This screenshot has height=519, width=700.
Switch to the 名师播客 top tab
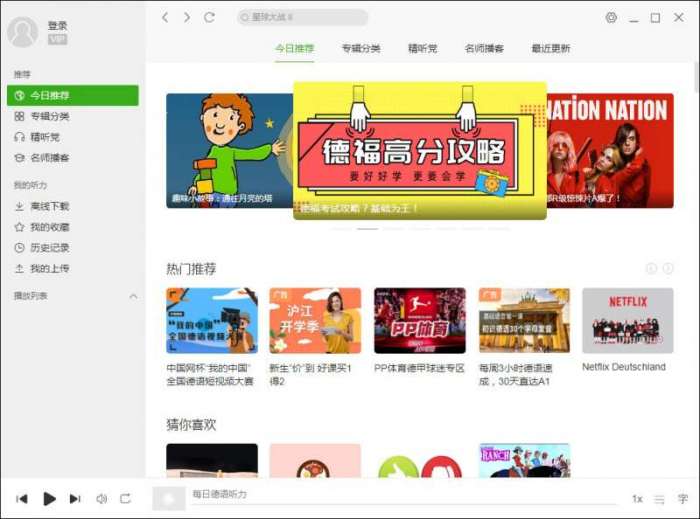click(x=484, y=48)
